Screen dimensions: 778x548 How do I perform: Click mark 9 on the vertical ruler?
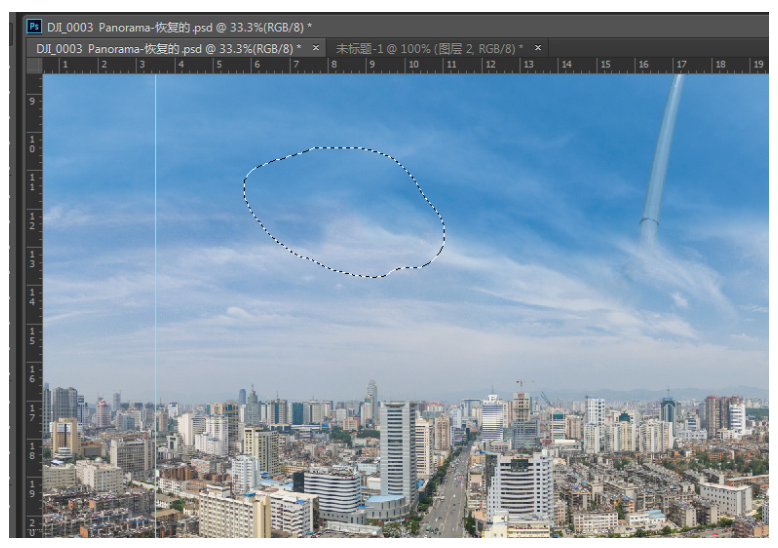tap(34, 101)
